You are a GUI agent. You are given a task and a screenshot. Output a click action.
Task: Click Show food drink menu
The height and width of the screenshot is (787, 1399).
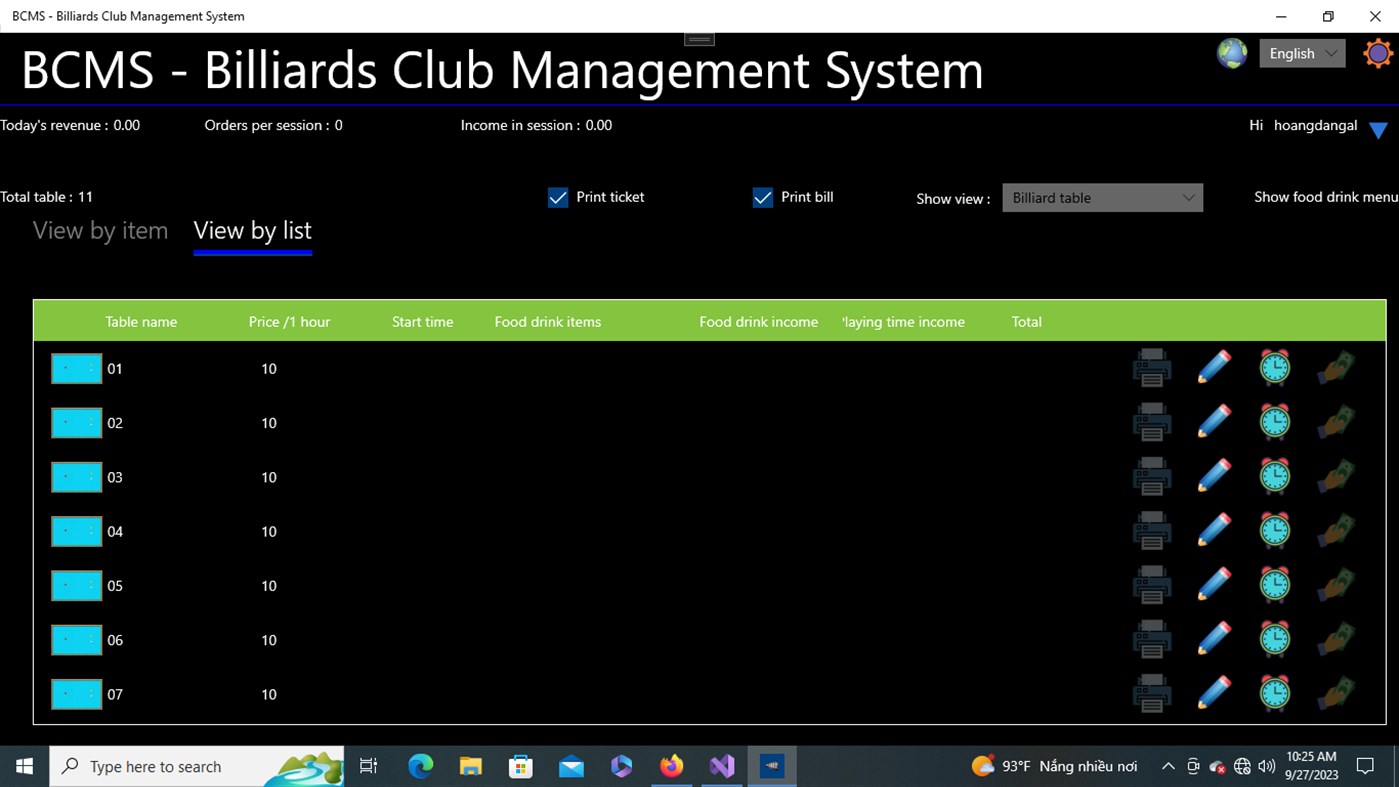tap(1326, 197)
